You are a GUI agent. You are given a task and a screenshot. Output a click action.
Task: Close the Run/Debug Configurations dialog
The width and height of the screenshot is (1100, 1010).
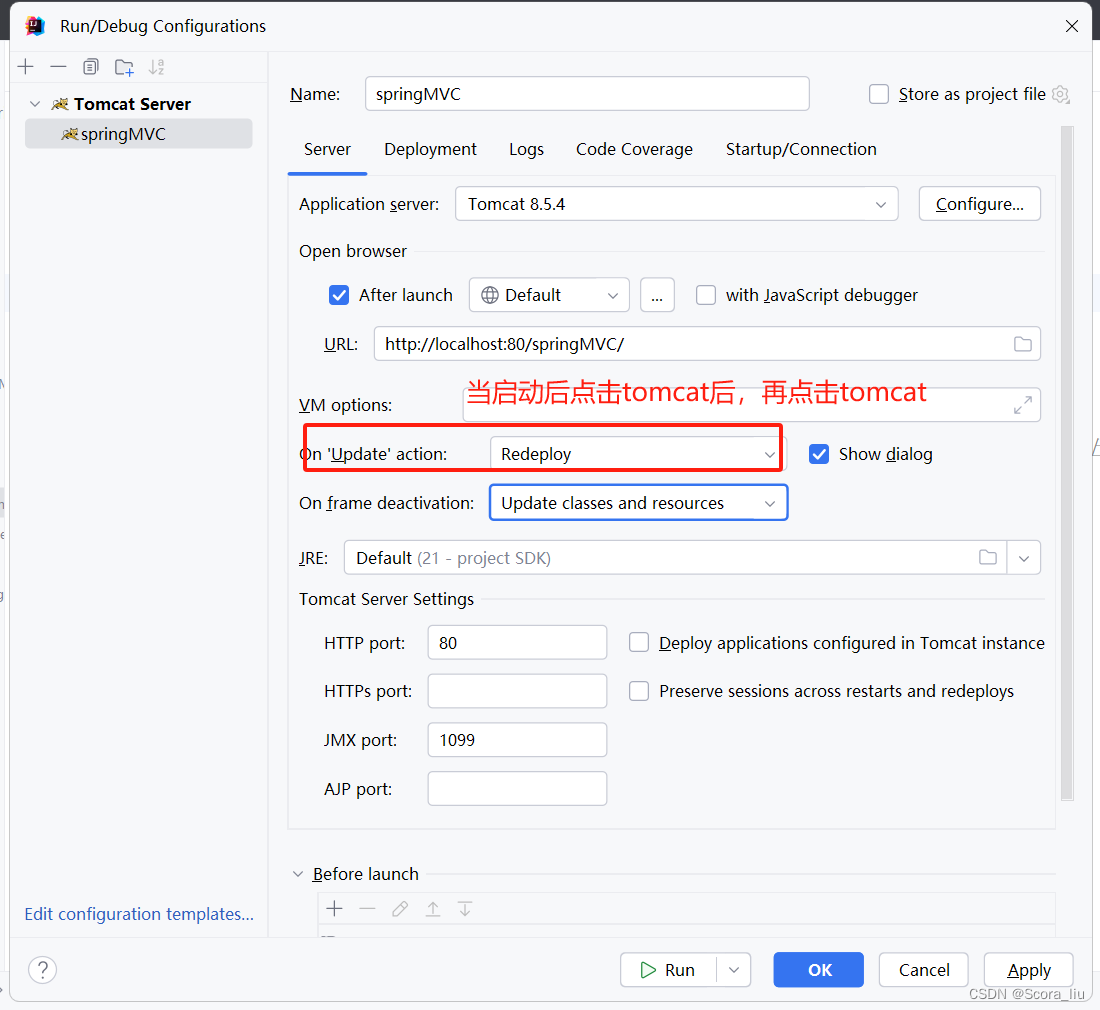point(1071,26)
